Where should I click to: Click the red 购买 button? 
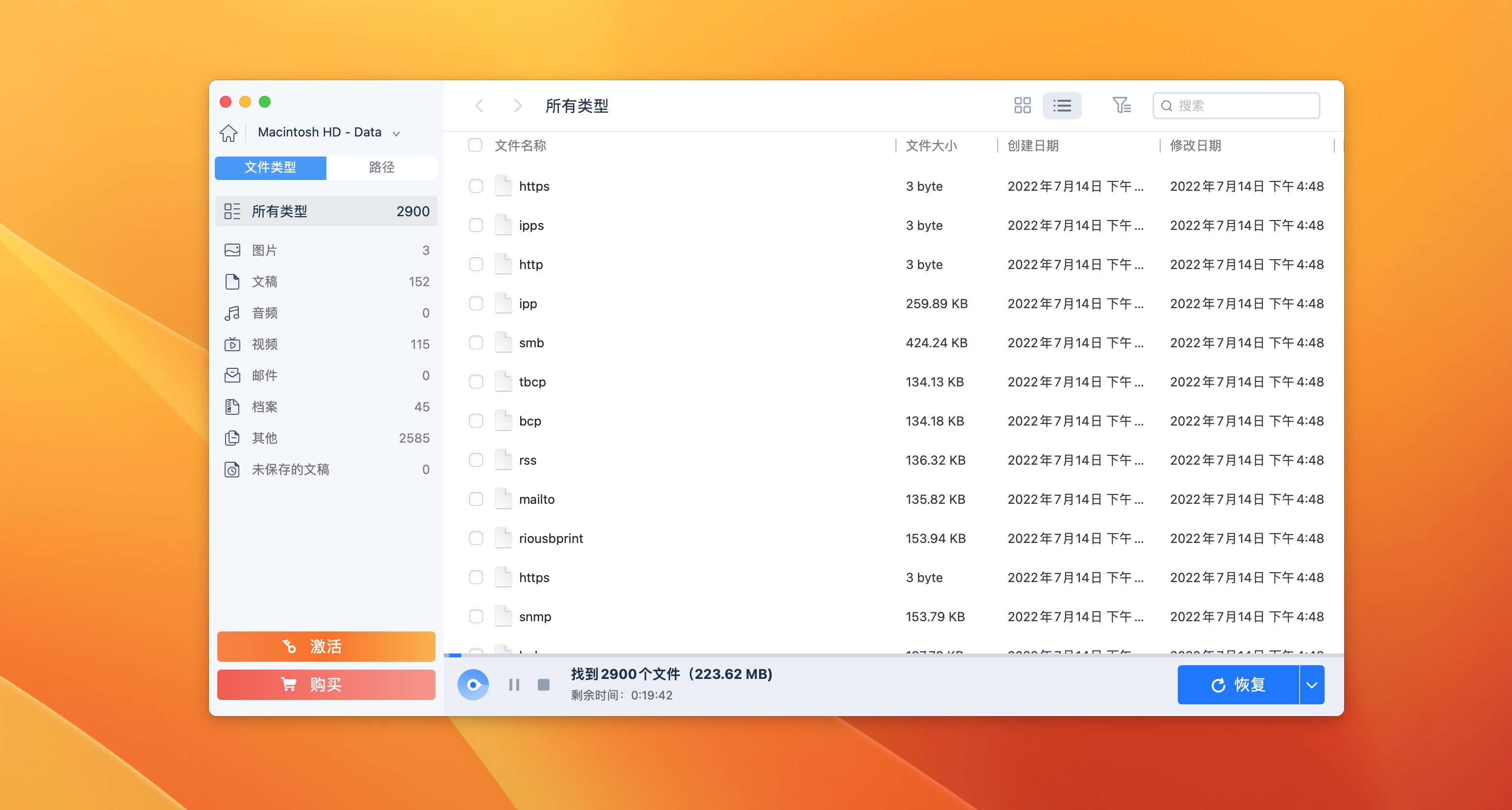pyautogui.click(x=326, y=684)
